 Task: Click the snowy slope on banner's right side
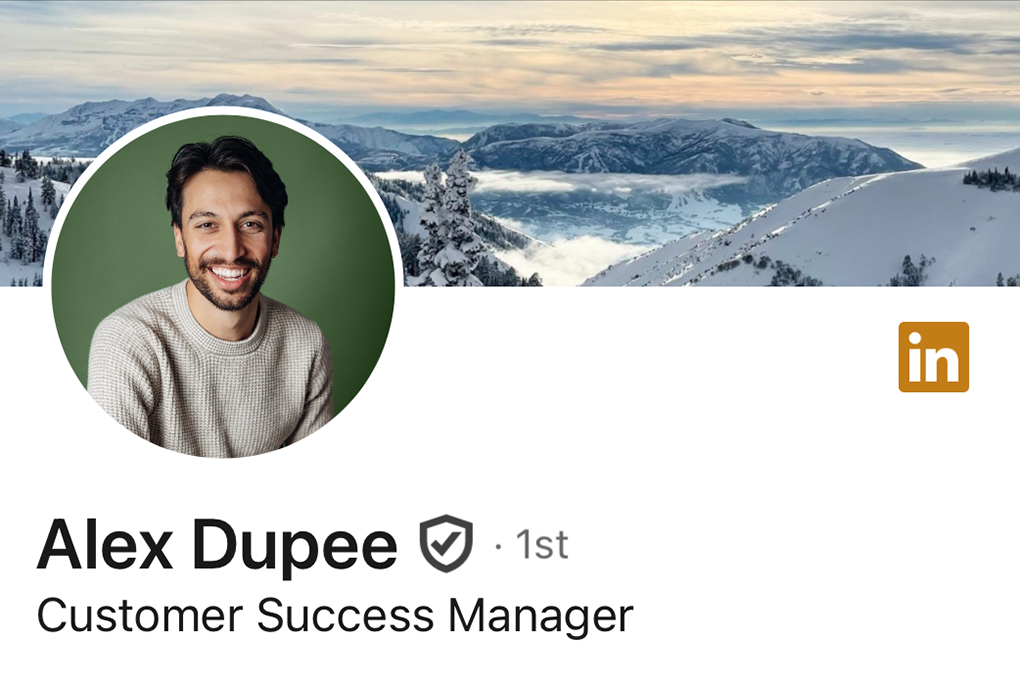click(x=846, y=234)
